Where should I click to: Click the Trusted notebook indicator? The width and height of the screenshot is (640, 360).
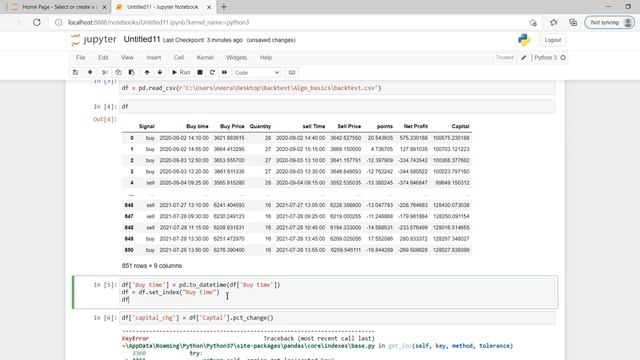coord(504,58)
